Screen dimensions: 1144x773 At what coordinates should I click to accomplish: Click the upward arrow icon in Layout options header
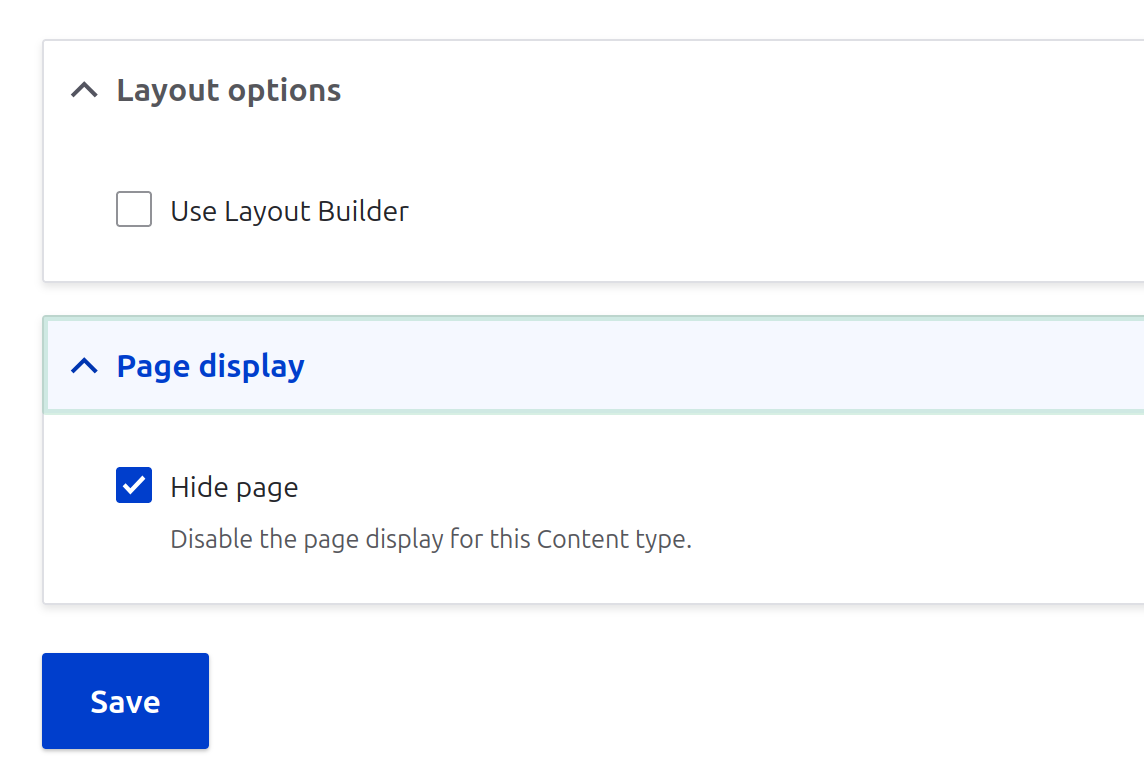point(83,89)
